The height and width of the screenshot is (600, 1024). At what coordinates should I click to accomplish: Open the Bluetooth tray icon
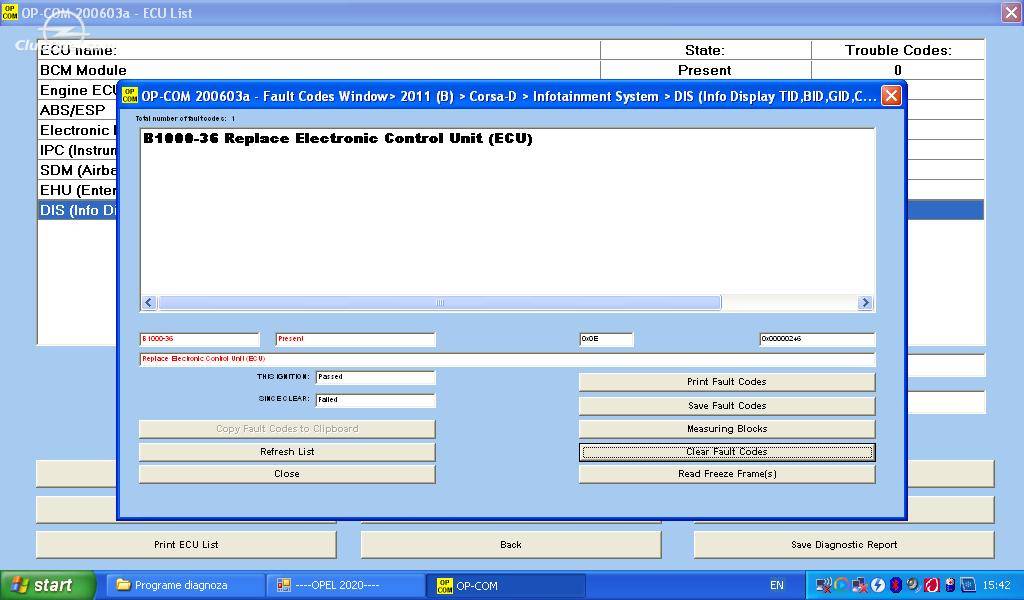895,585
